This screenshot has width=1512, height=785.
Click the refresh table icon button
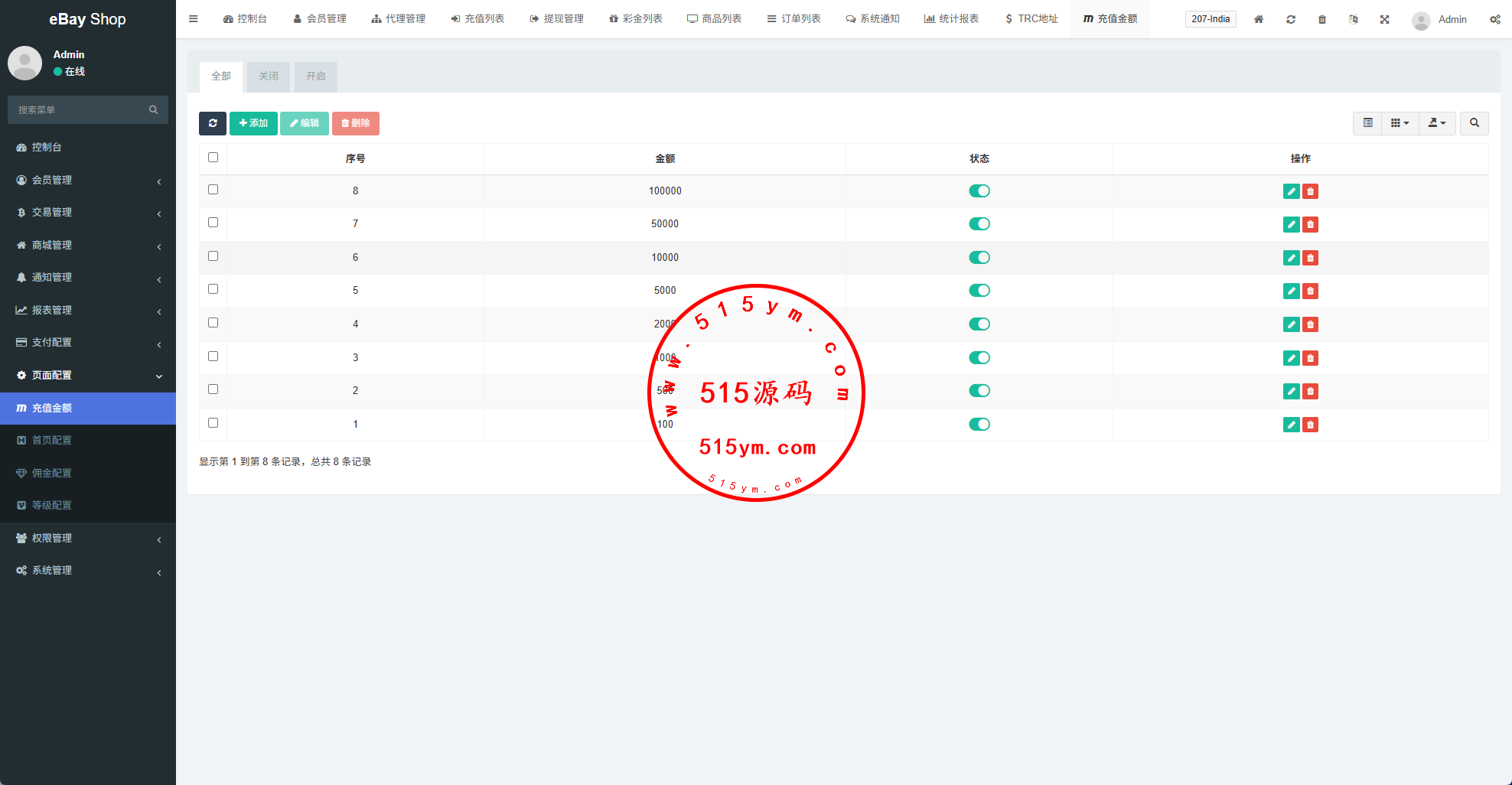[213, 123]
